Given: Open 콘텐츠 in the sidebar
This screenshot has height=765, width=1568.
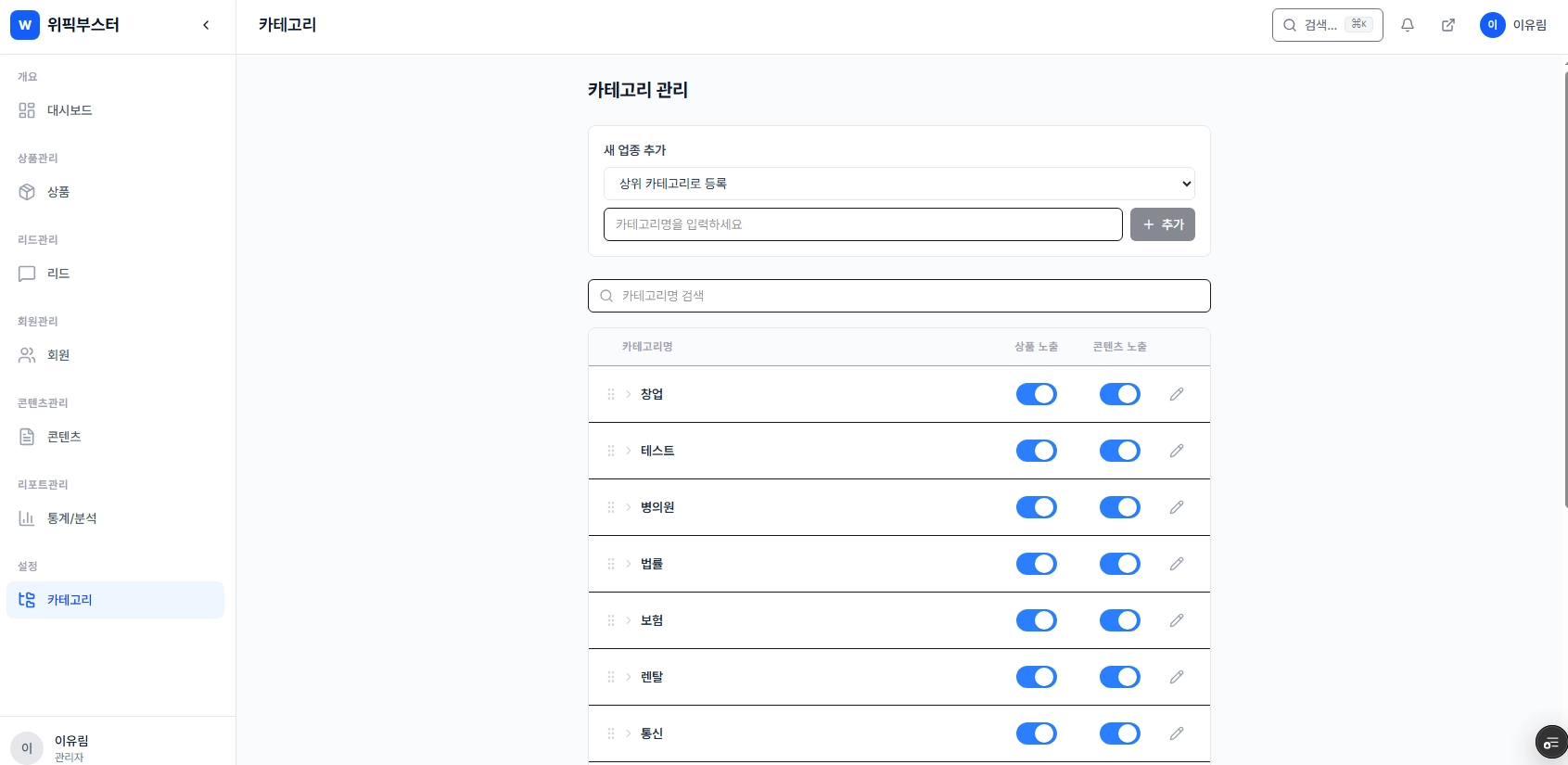Looking at the screenshot, I should pos(115,437).
